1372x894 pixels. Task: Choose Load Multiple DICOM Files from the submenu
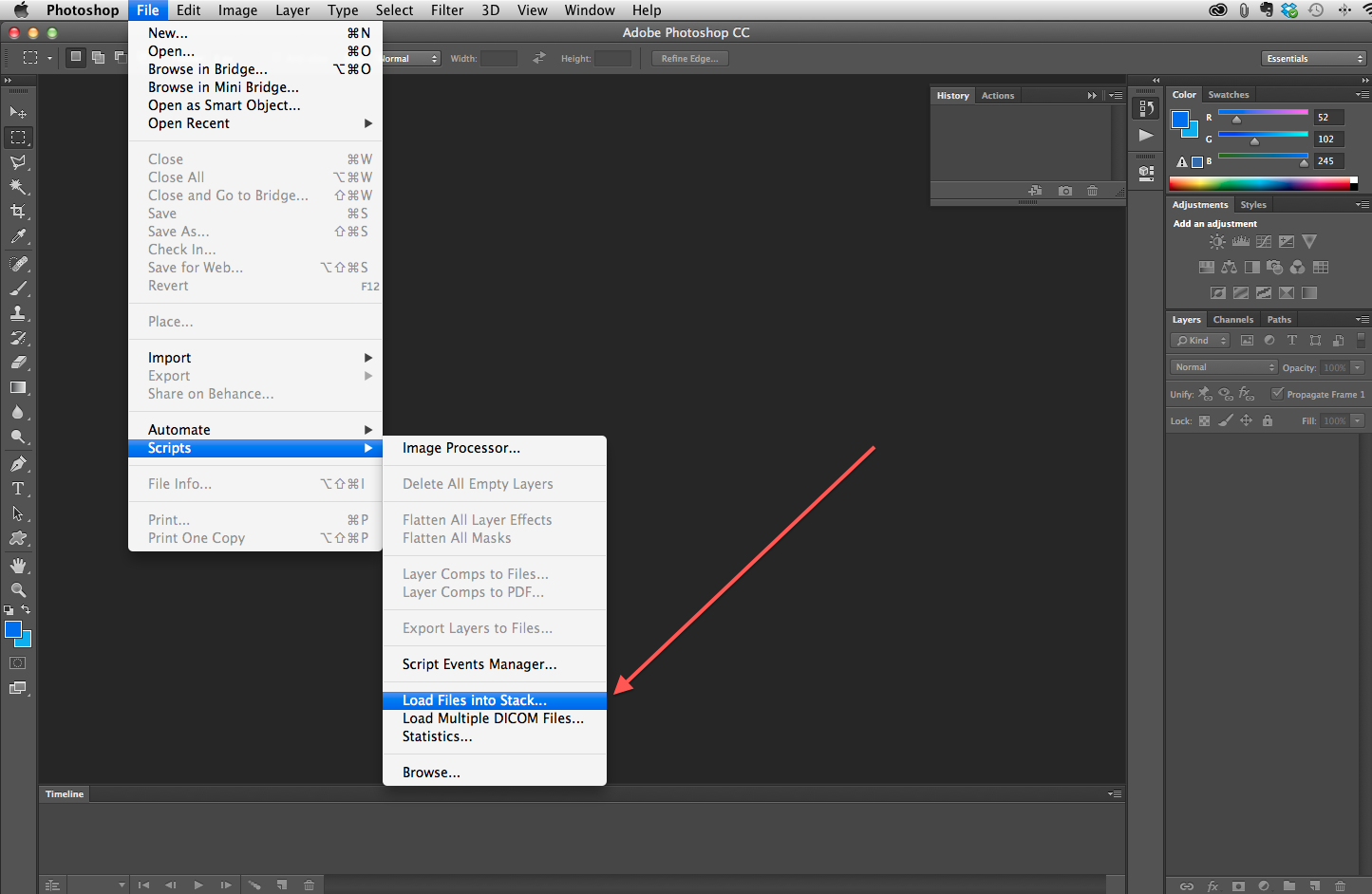click(493, 718)
